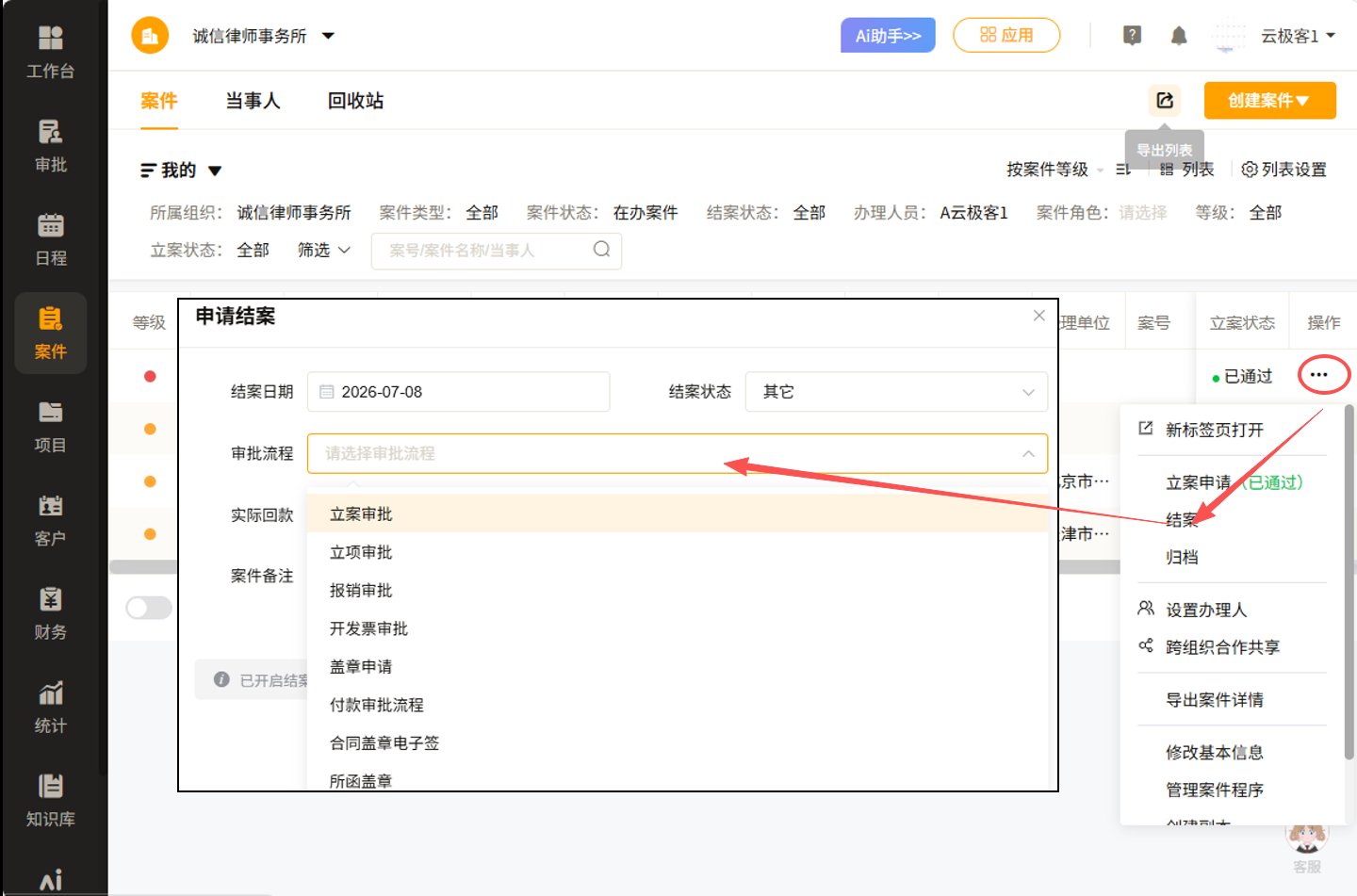Expand the 筛选 filter dropdown
Image resolution: width=1357 pixels, height=896 pixels.
(324, 250)
